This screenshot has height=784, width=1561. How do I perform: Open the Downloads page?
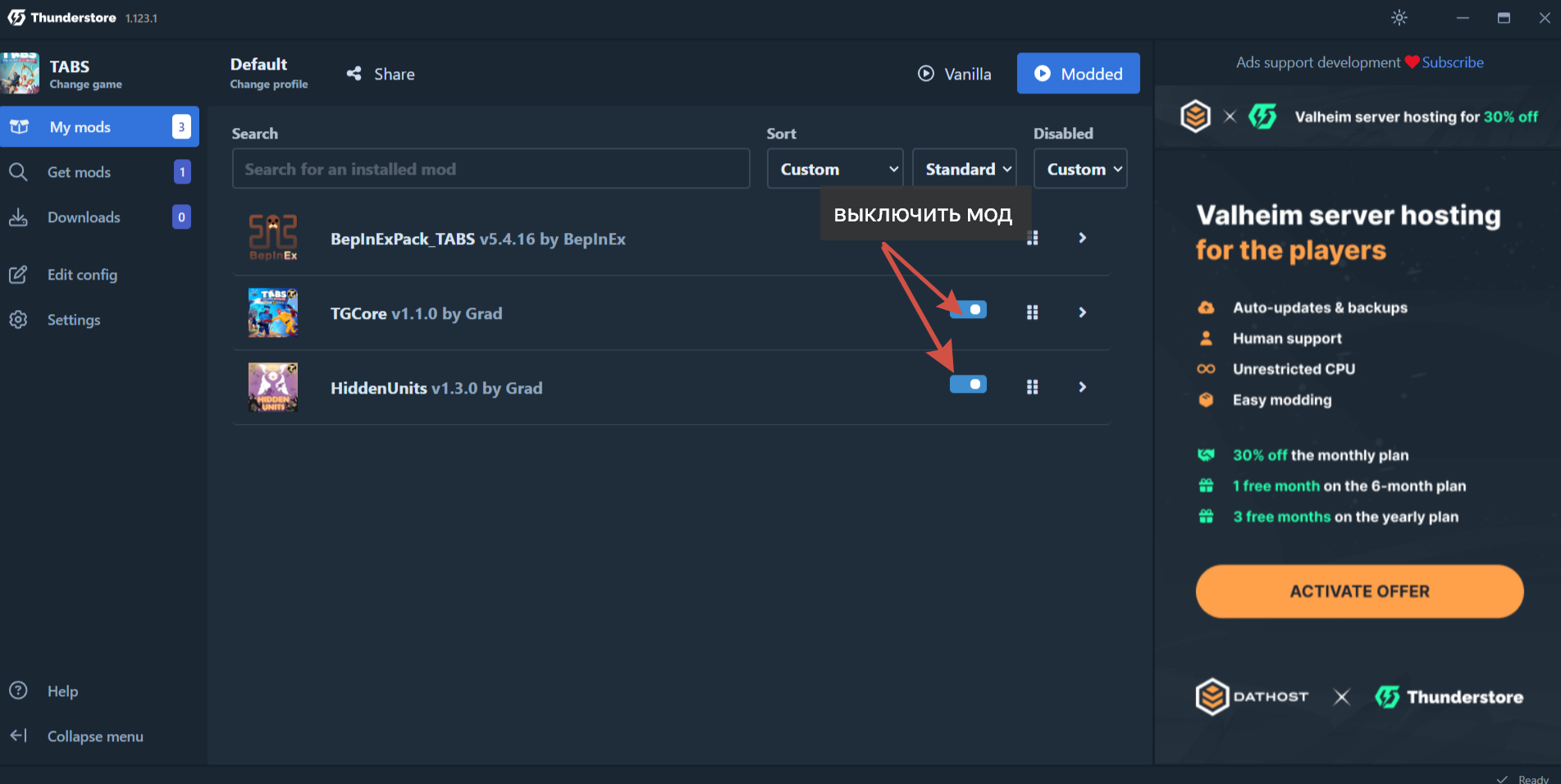point(99,217)
